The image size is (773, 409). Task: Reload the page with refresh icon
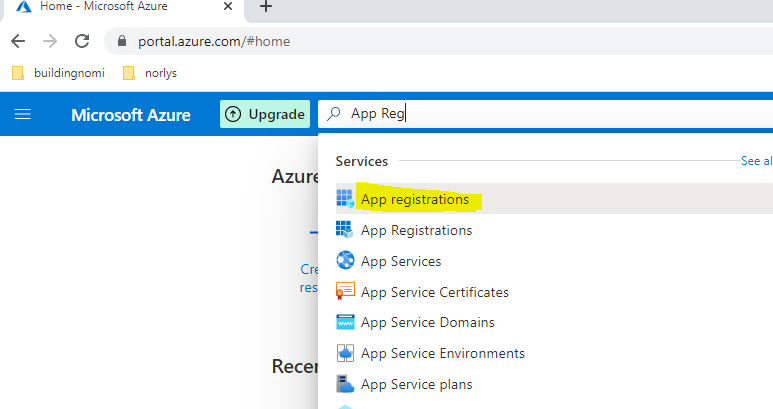pos(82,41)
